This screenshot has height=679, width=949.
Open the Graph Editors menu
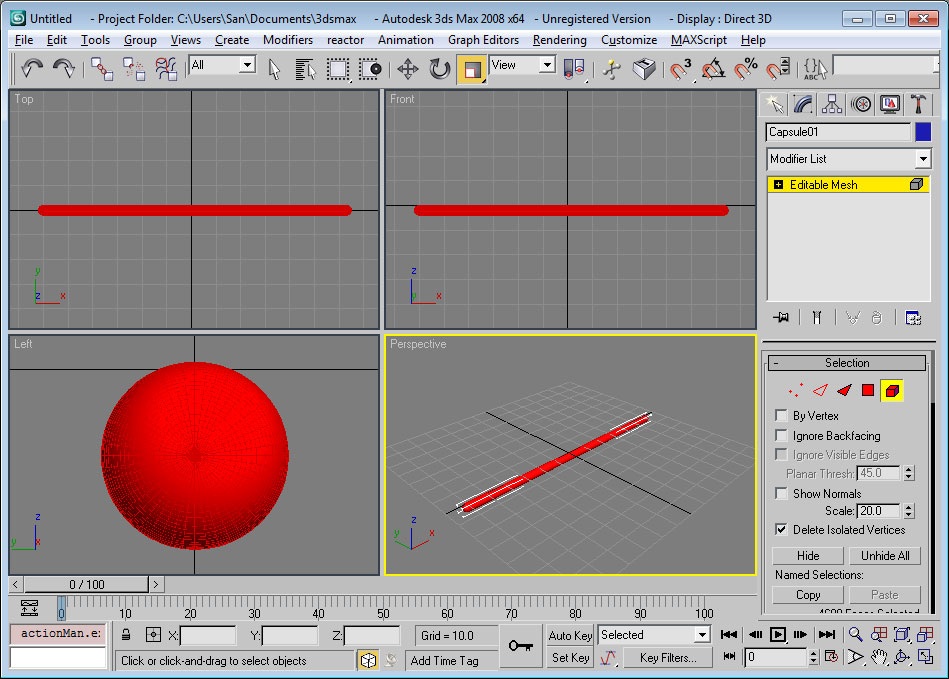484,40
